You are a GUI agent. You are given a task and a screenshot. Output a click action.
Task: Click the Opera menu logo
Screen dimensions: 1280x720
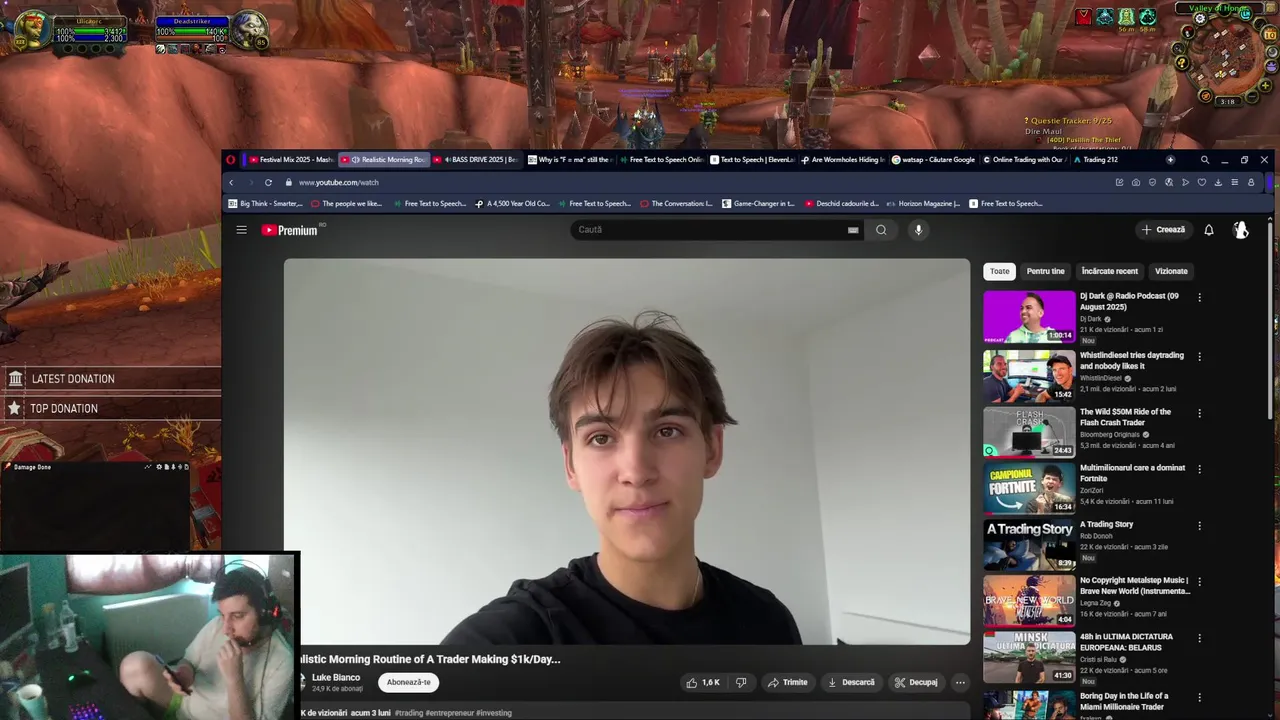point(230,160)
